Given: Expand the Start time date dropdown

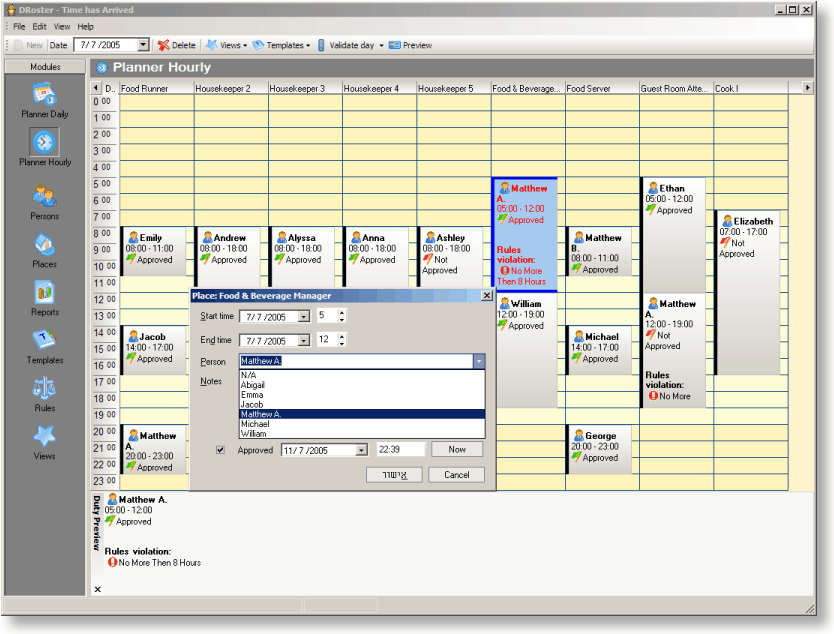Looking at the screenshot, I should 303,317.
